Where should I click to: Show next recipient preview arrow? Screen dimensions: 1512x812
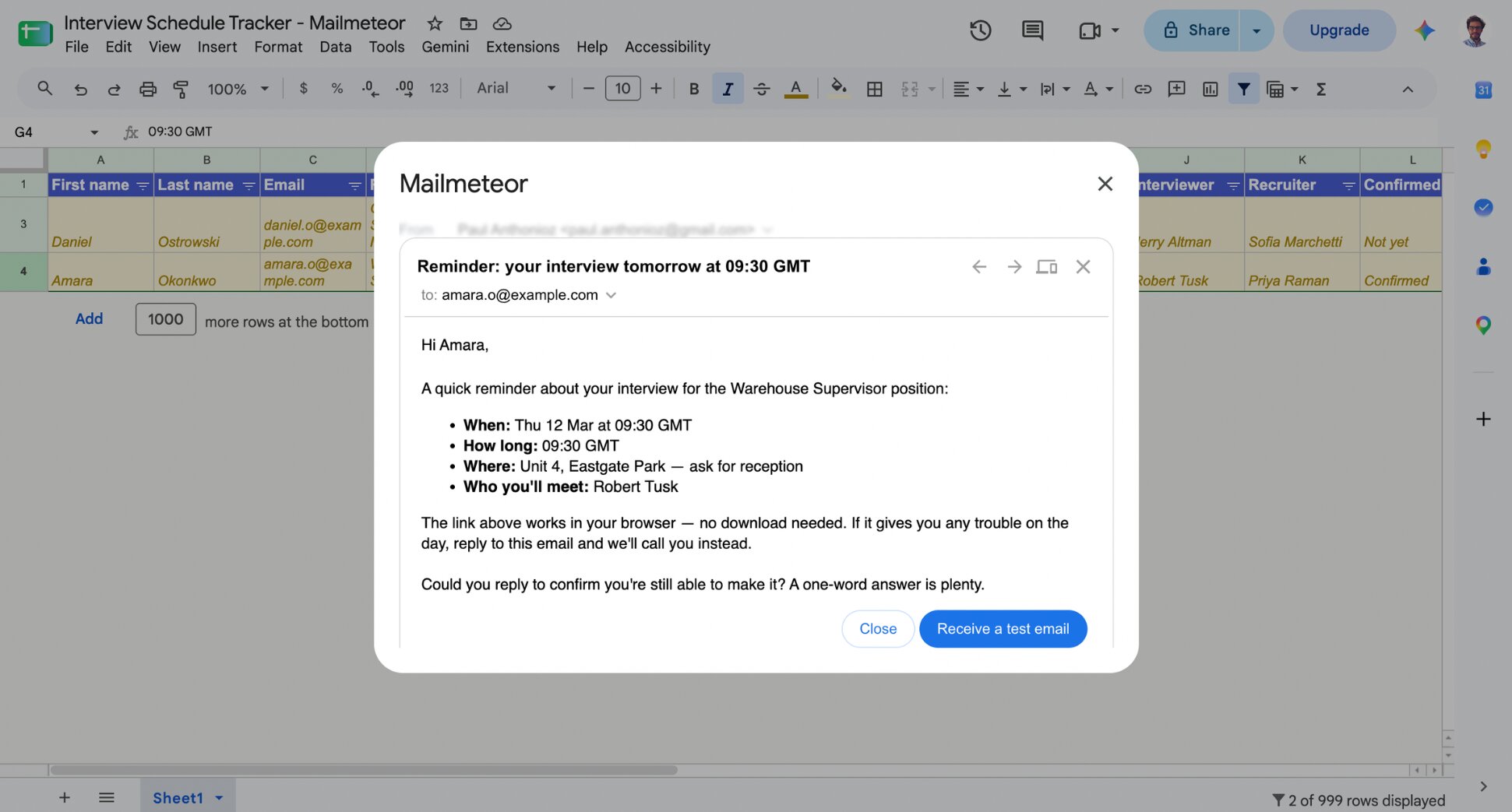pos(1014,267)
